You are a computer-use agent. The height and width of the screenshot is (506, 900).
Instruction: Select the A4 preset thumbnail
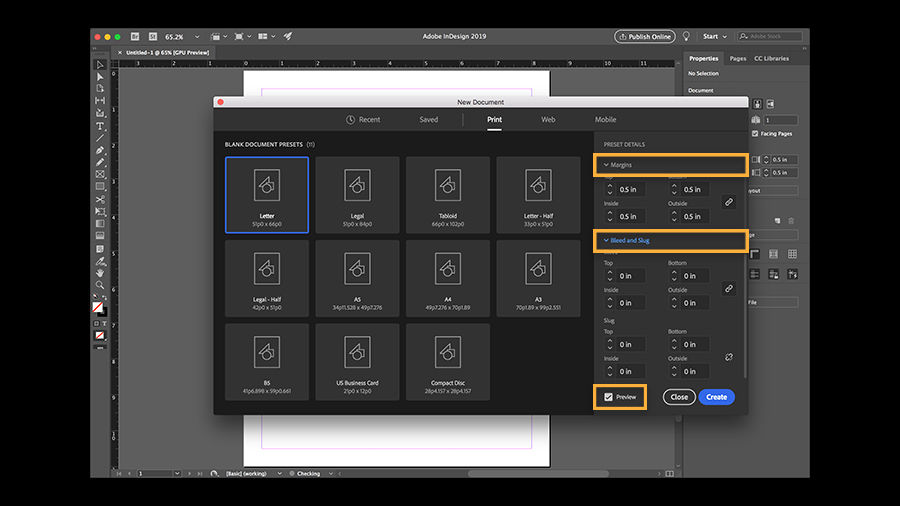click(448, 278)
